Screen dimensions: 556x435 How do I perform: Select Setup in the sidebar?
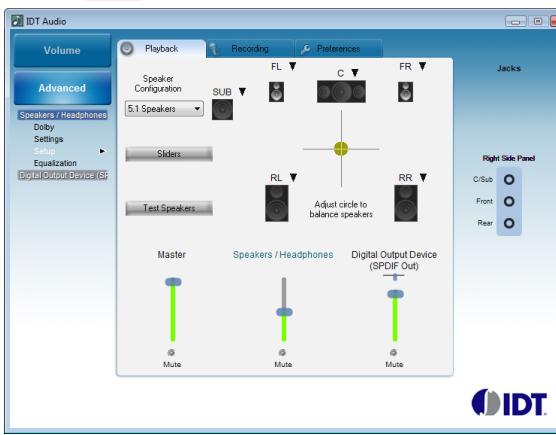[x=44, y=151]
